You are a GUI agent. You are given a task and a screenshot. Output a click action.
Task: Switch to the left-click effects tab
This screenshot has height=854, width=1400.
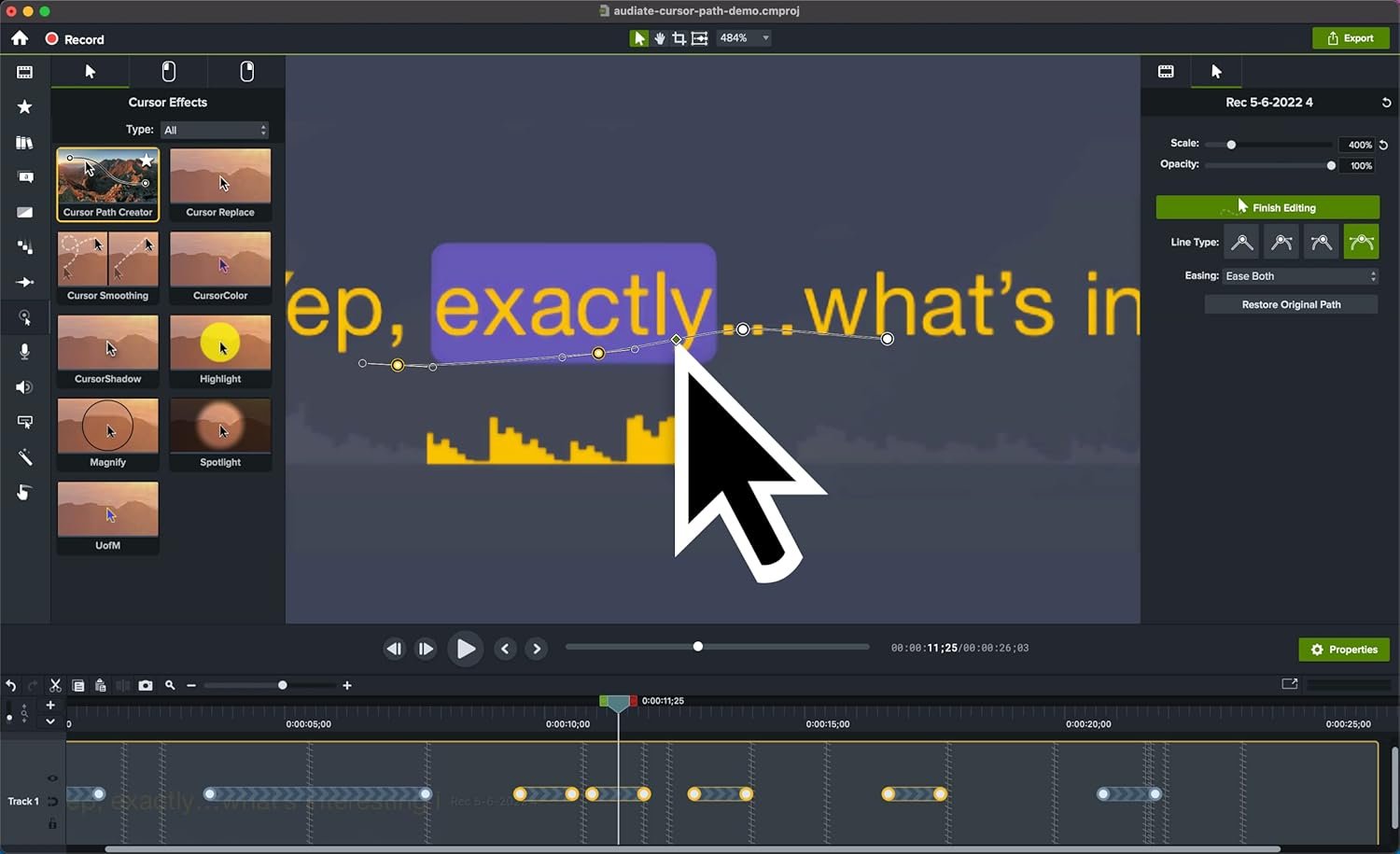click(169, 72)
